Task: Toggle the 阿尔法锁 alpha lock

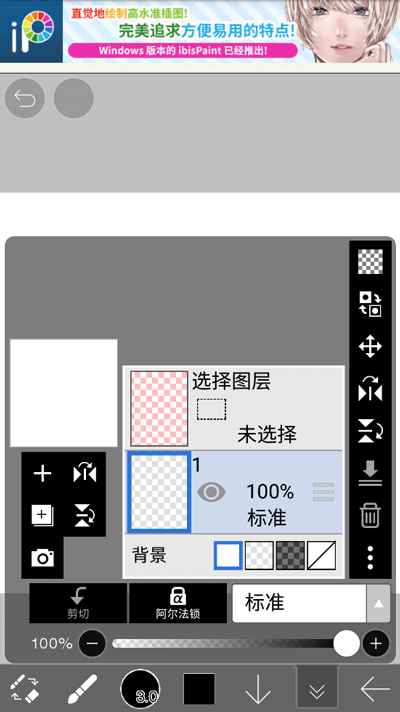Action: [x=178, y=603]
